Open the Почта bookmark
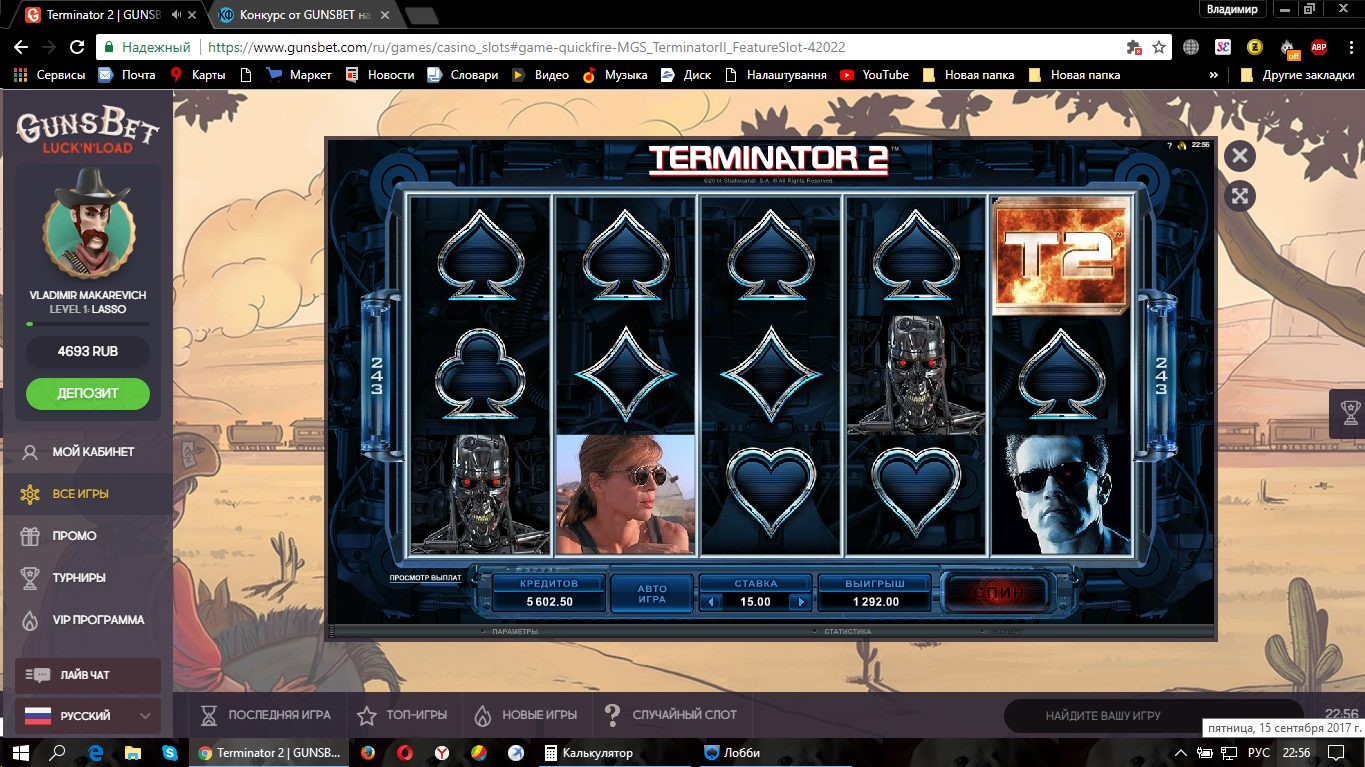This screenshot has width=1365, height=767. click(127, 75)
